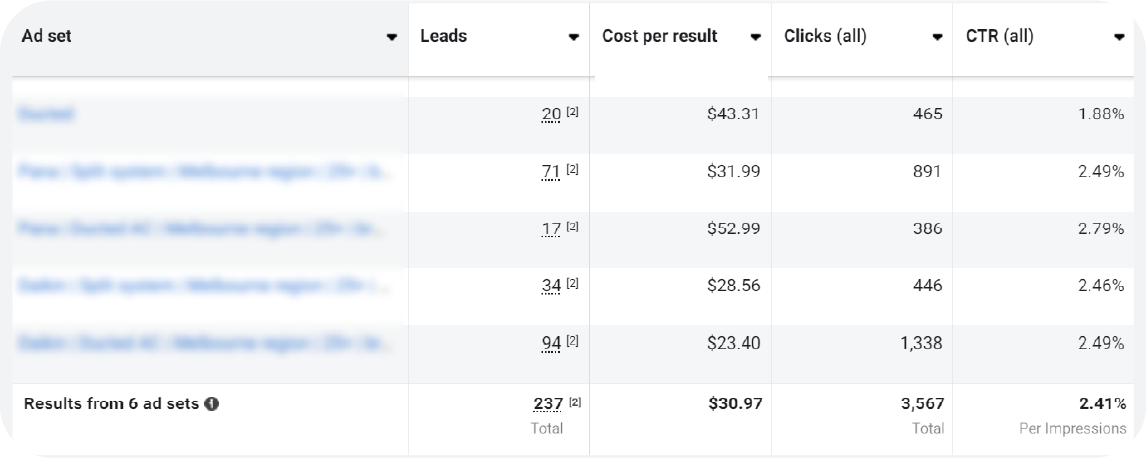The image size is (1147, 459).
Task: Open the underlined 237 total leads value
Action: (547, 405)
